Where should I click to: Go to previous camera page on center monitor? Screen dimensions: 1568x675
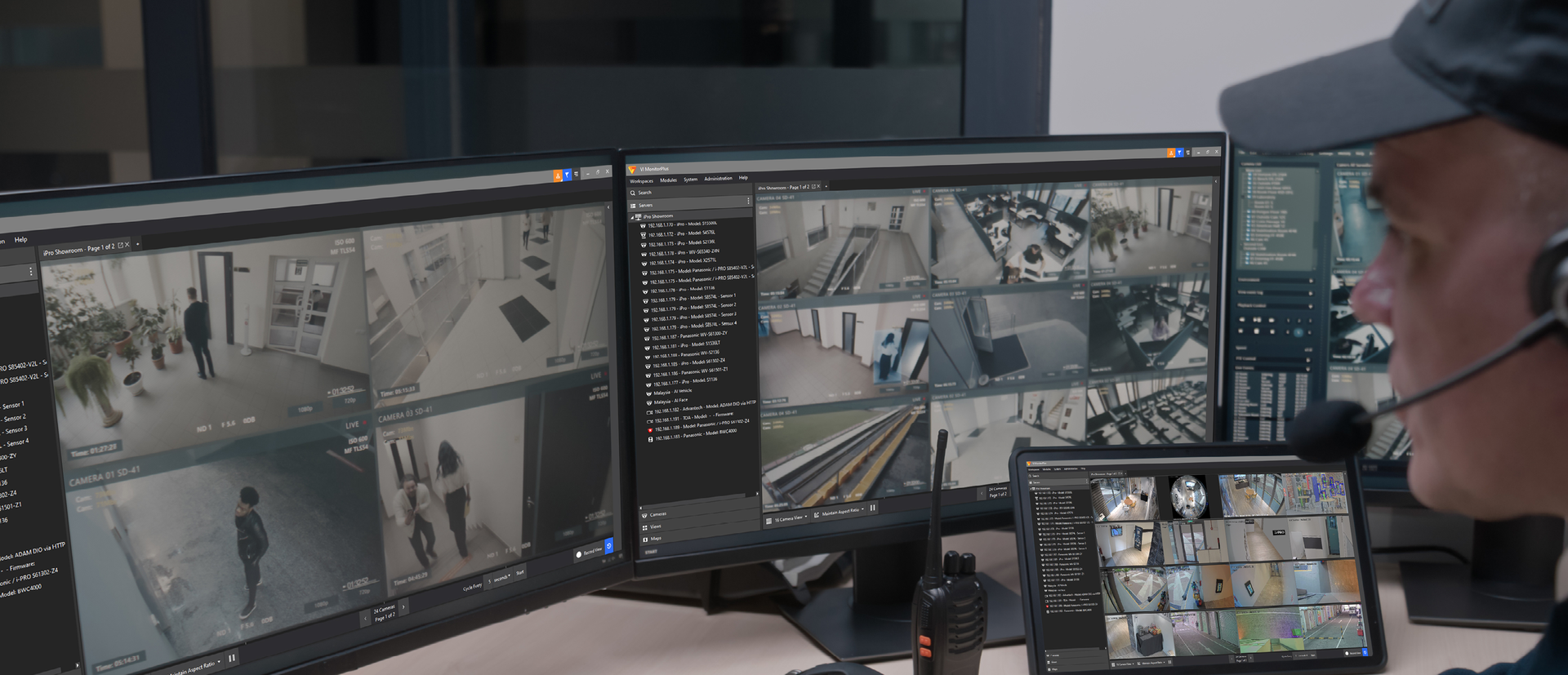(x=981, y=493)
